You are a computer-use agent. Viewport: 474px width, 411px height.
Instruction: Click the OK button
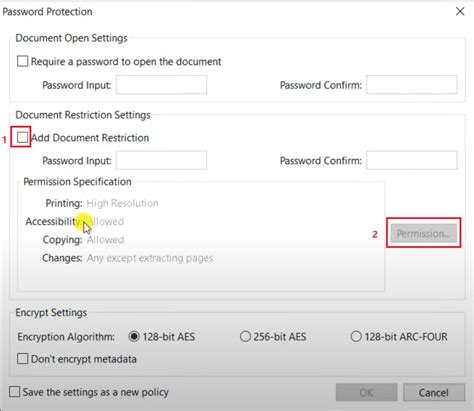pyautogui.click(x=366, y=392)
